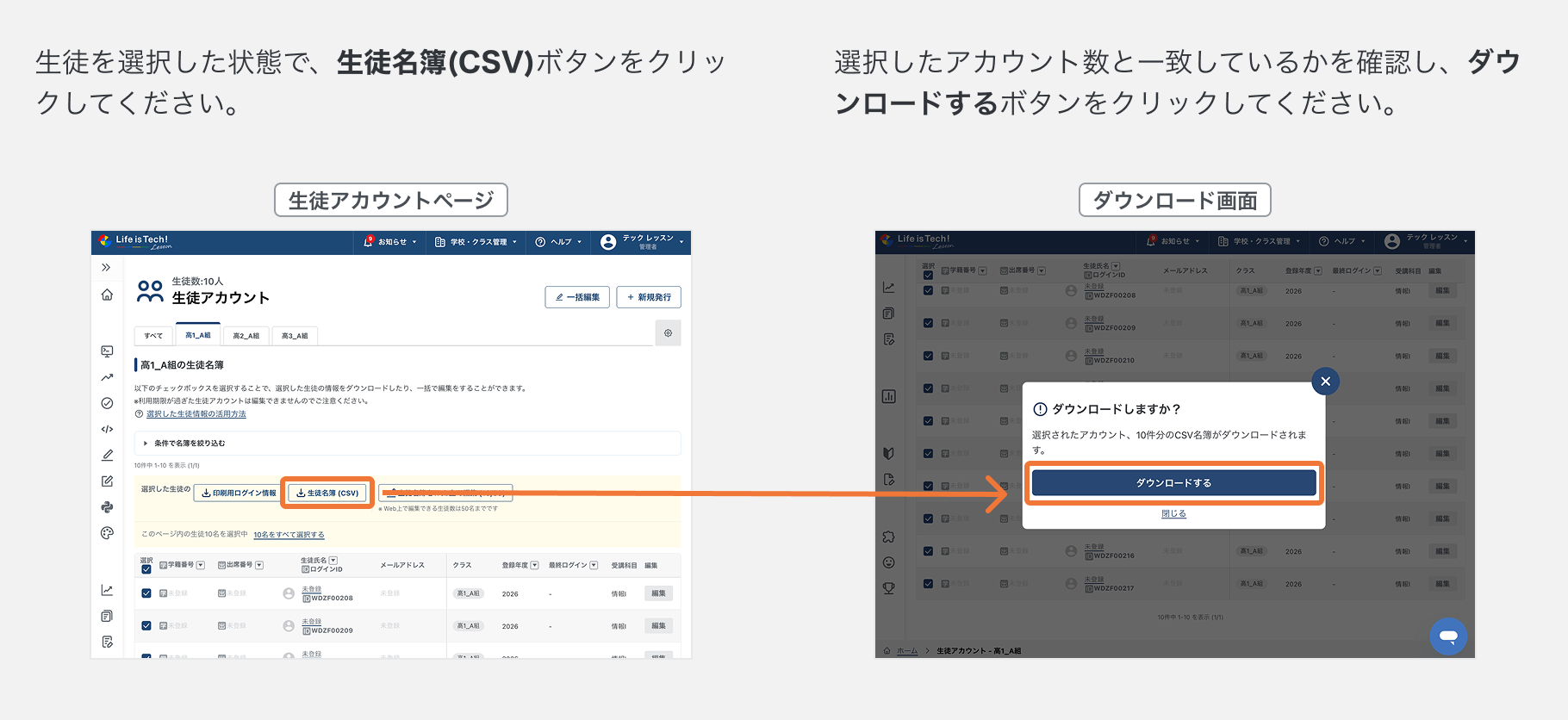Open the trending-arrow icon in left page sidebar
Viewport: 1568px width, 720px height.
[107, 377]
